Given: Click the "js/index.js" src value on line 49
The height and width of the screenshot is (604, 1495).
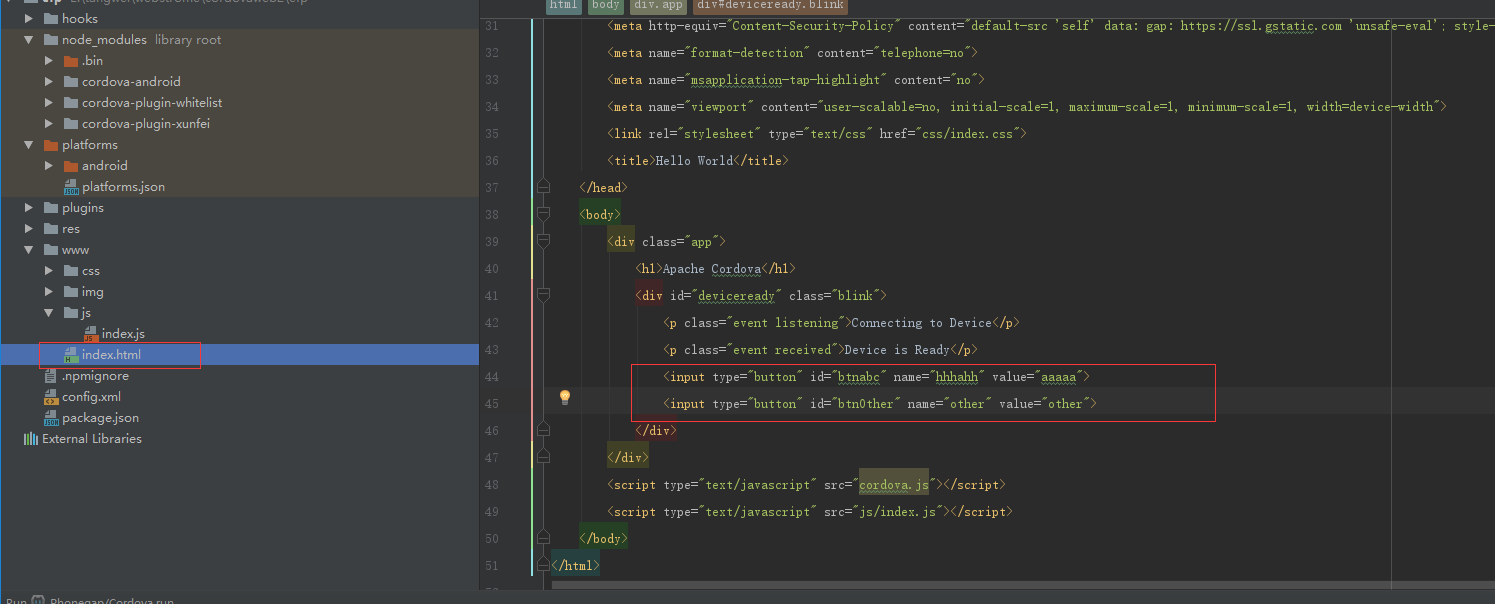Looking at the screenshot, I should [x=898, y=511].
